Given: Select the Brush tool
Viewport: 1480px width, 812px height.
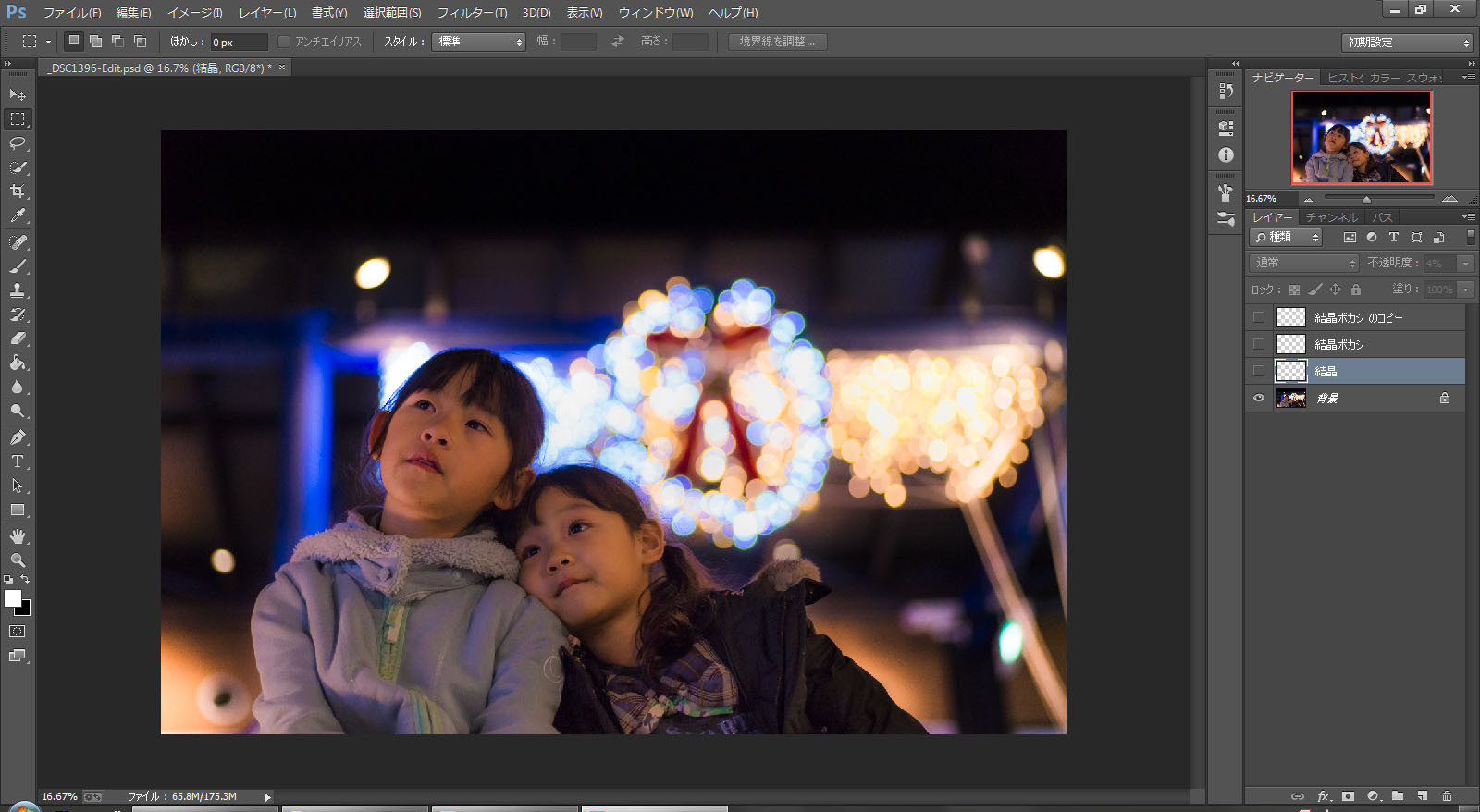Looking at the screenshot, I should [18, 266].
